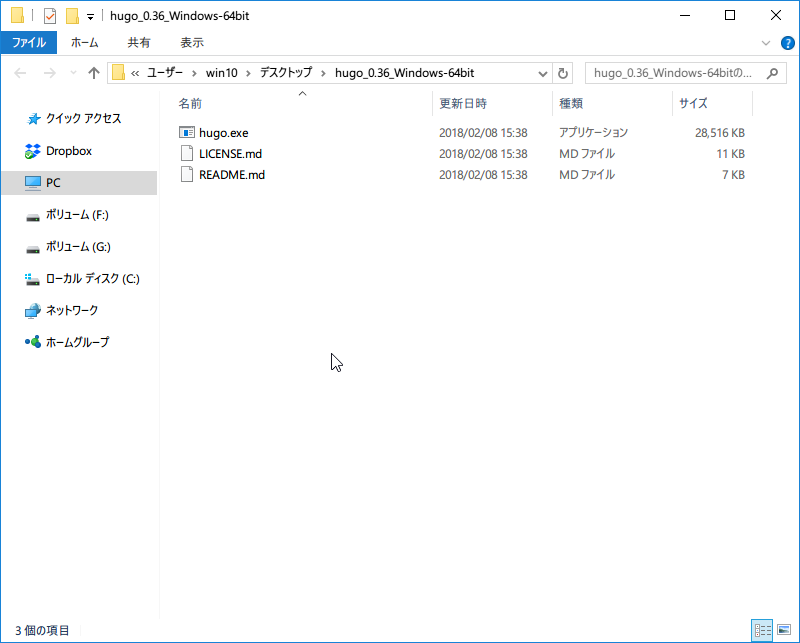Select ホームグループ label in navigation pane
Viewport: 800px width, 643px height.
pos(78,342)
